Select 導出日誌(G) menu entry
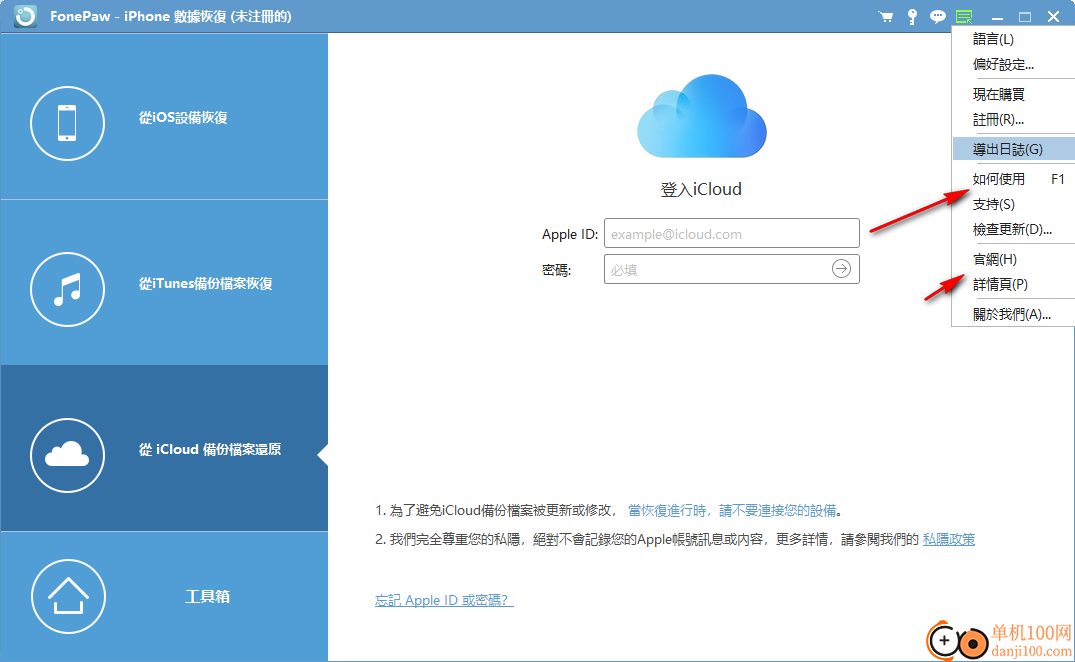1075x662 pixels. (1013, 149)
